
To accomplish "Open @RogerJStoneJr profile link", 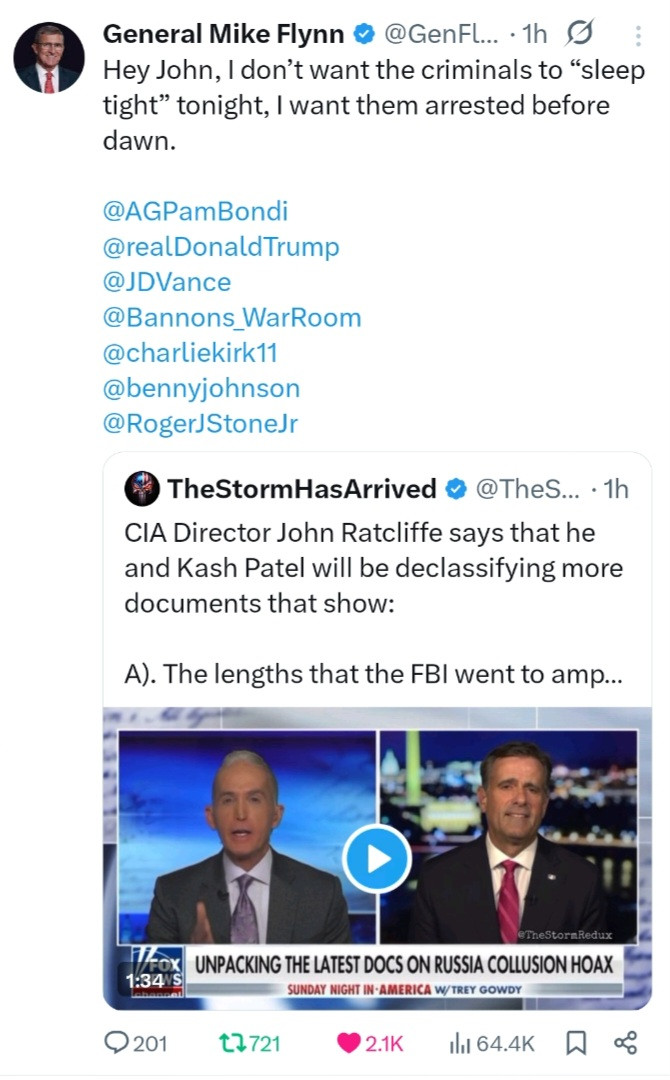I will click(x=201, y=423).
